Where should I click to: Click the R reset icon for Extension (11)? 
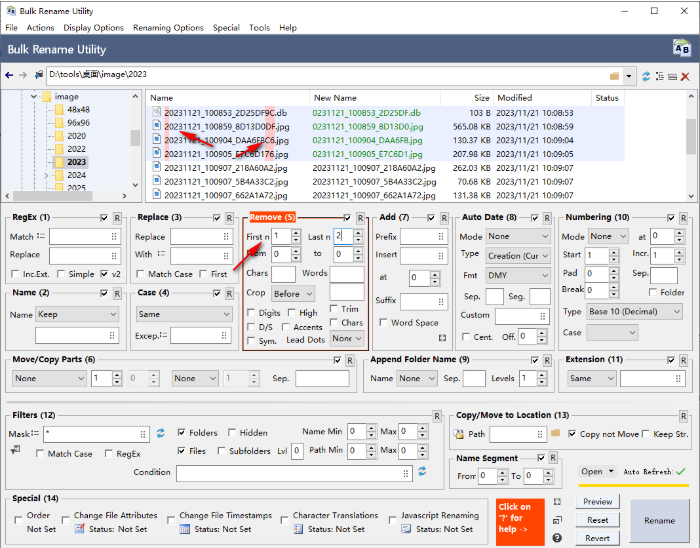click(x=683, y=361)
